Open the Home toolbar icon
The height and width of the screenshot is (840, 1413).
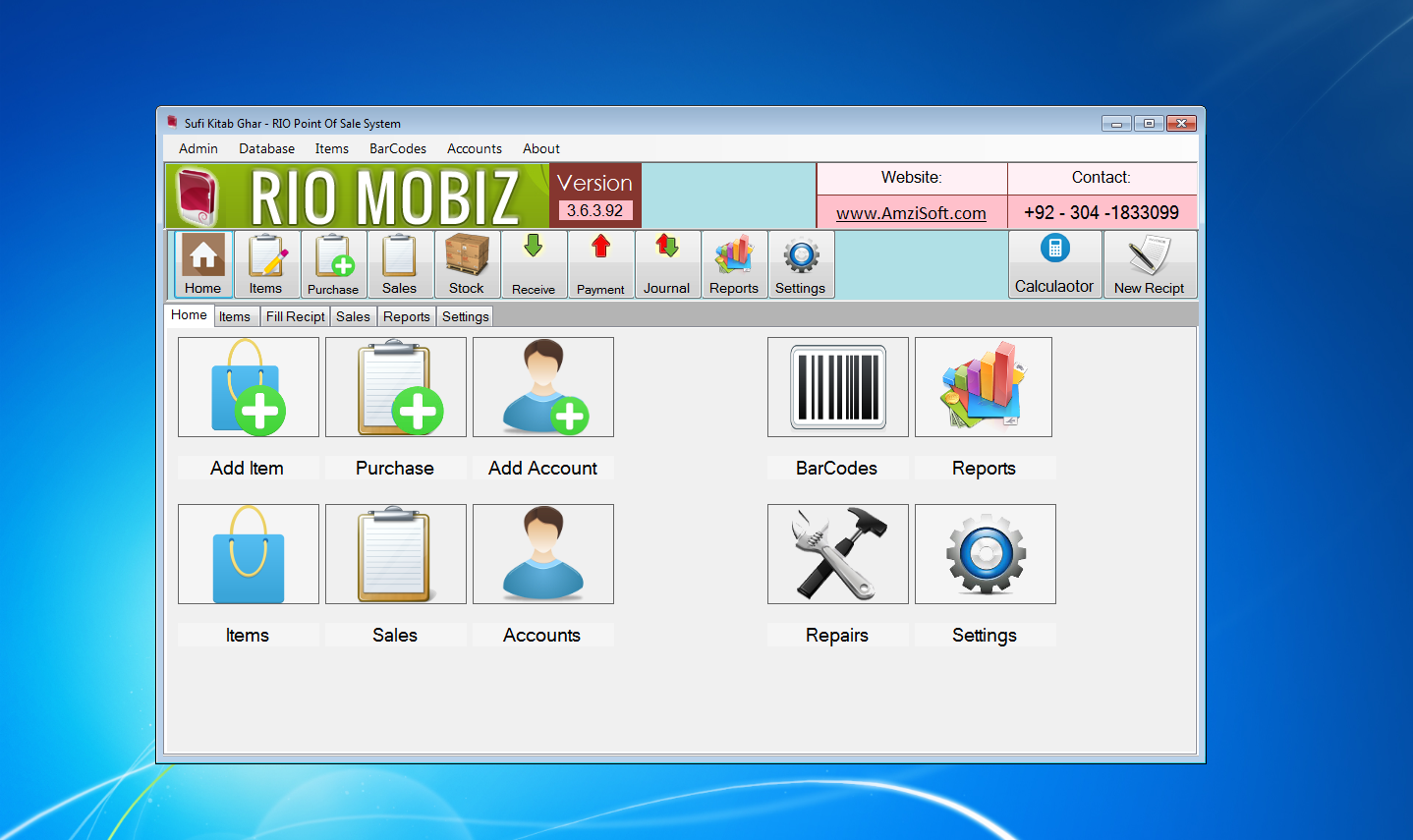coord(202,263)
